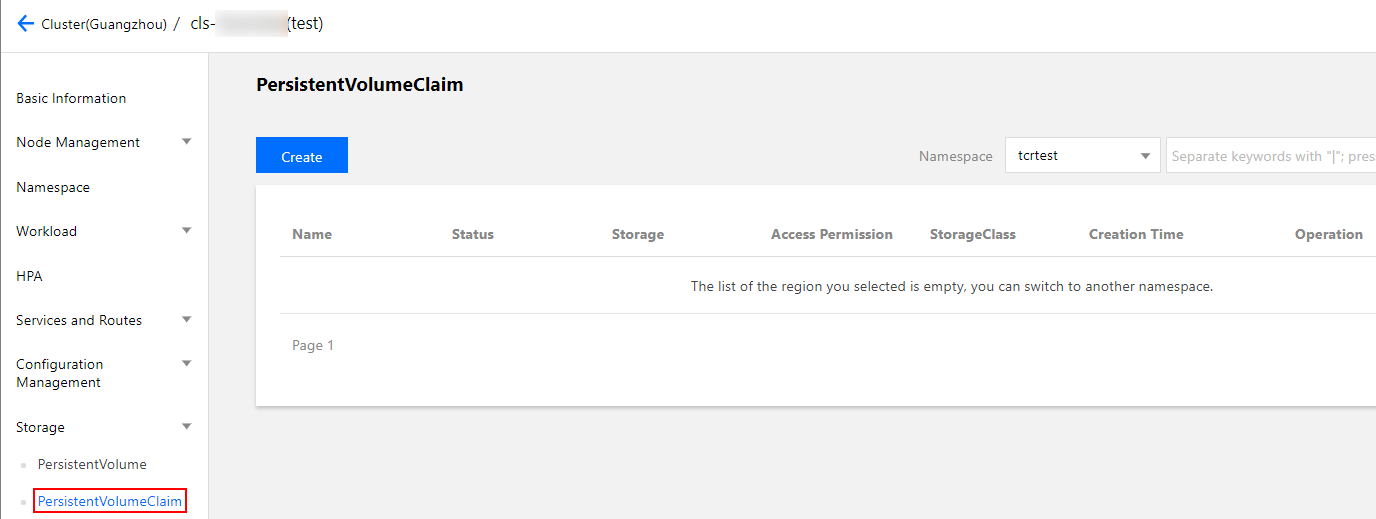Click the Creation Time column header
This screenshot has height=519, width=1376.
pos(1136,234)
